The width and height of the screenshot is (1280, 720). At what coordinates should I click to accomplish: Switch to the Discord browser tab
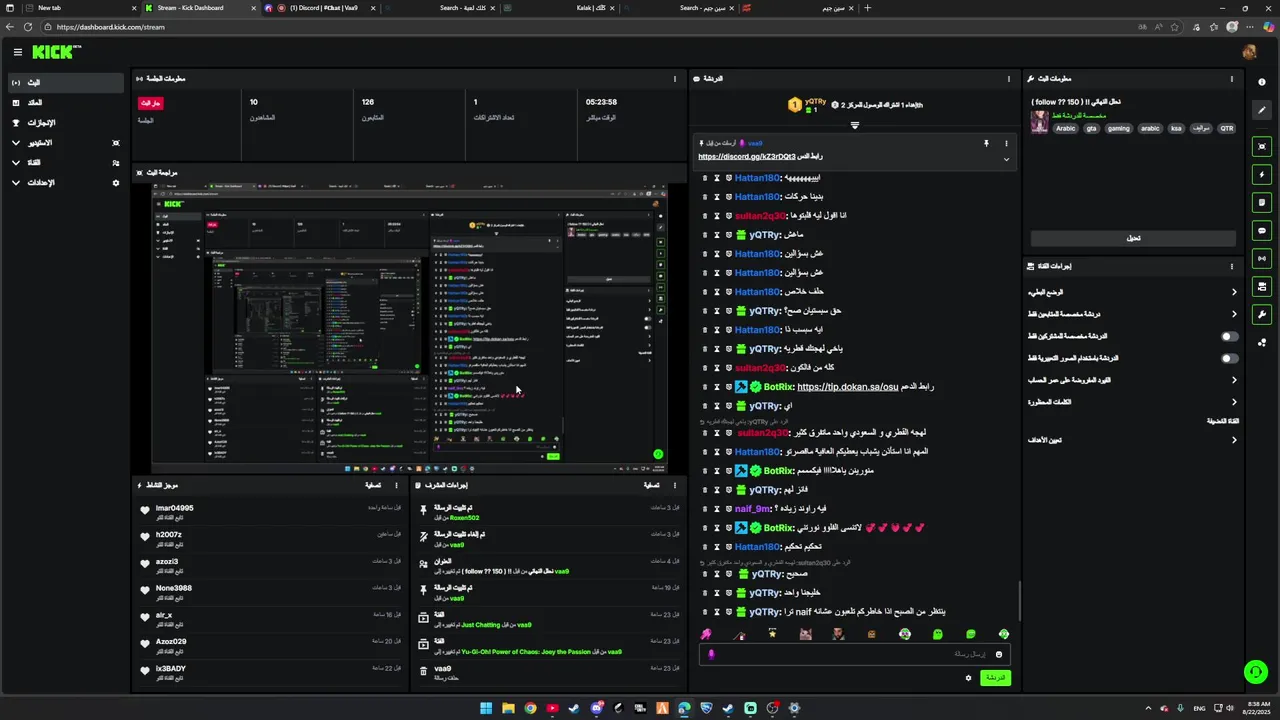click(320, 8)
